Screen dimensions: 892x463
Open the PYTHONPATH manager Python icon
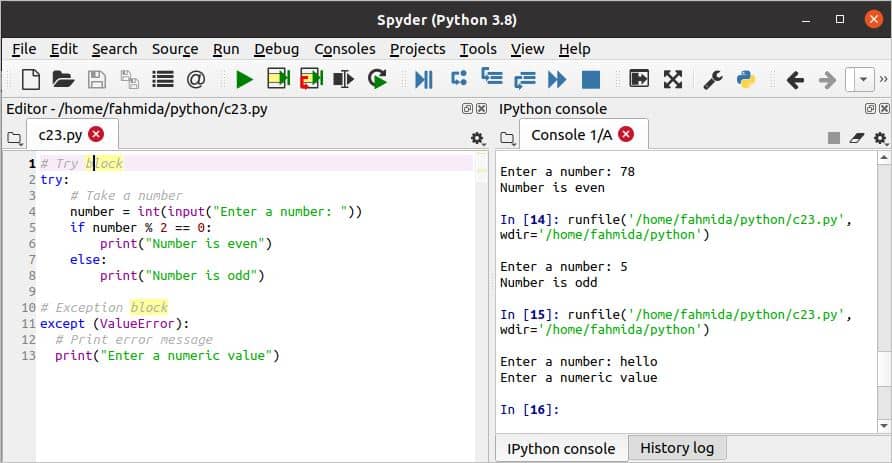point(745,79)
